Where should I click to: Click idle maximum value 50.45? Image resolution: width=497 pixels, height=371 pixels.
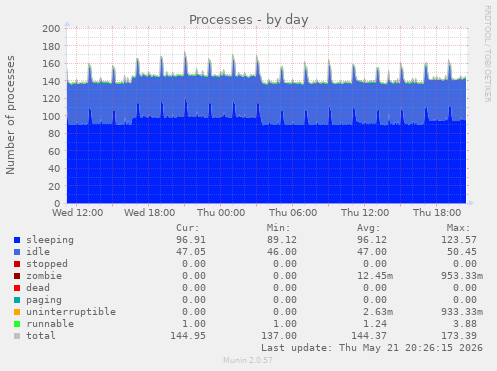(x=462, y=252)
